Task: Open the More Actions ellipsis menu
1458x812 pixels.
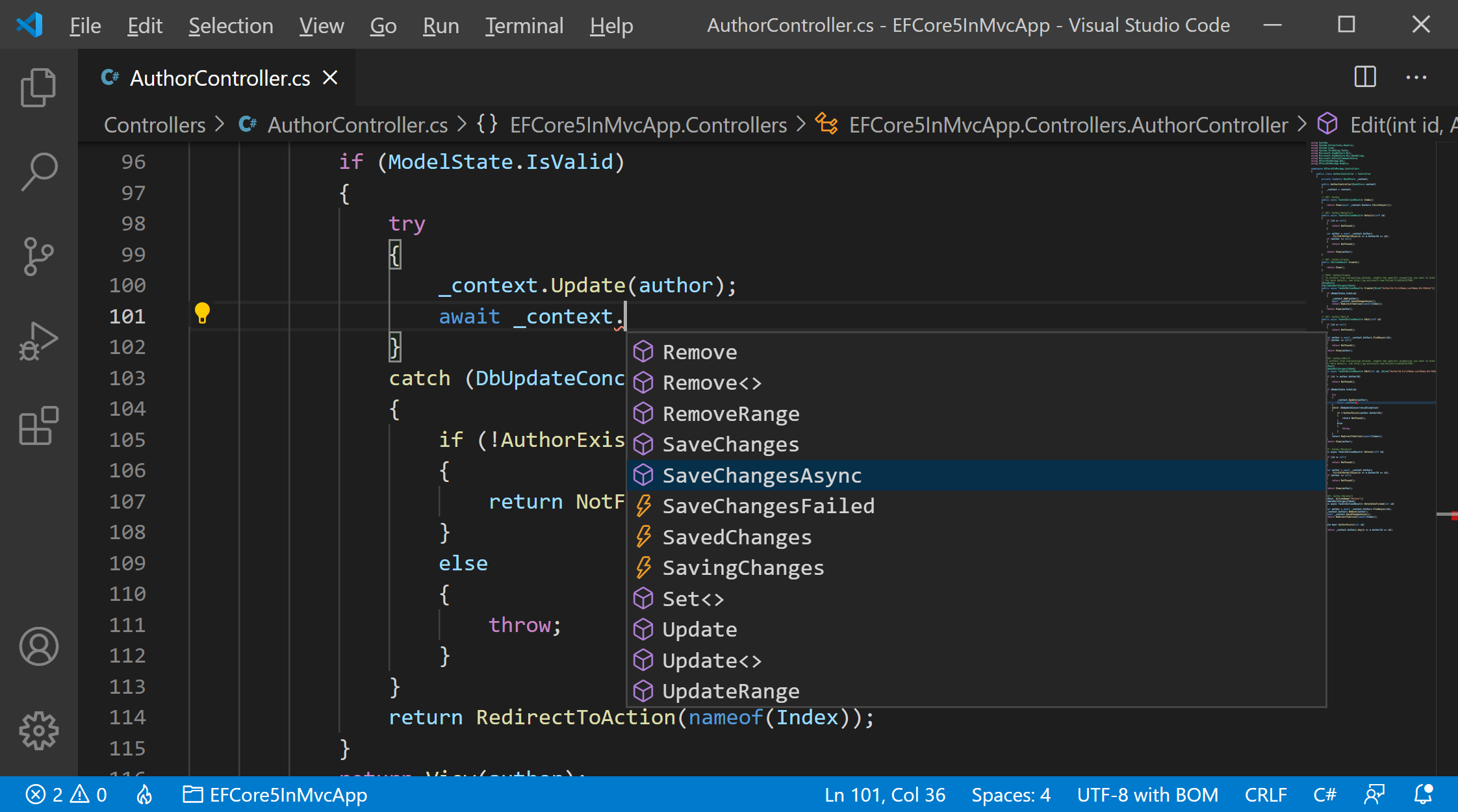Action: [1416, 77]
